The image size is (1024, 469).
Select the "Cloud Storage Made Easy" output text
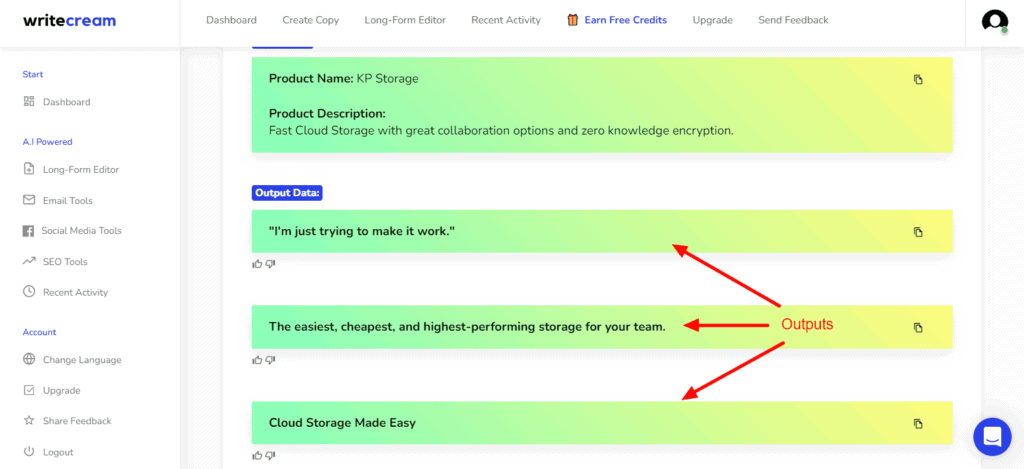[x=342, y=423]
